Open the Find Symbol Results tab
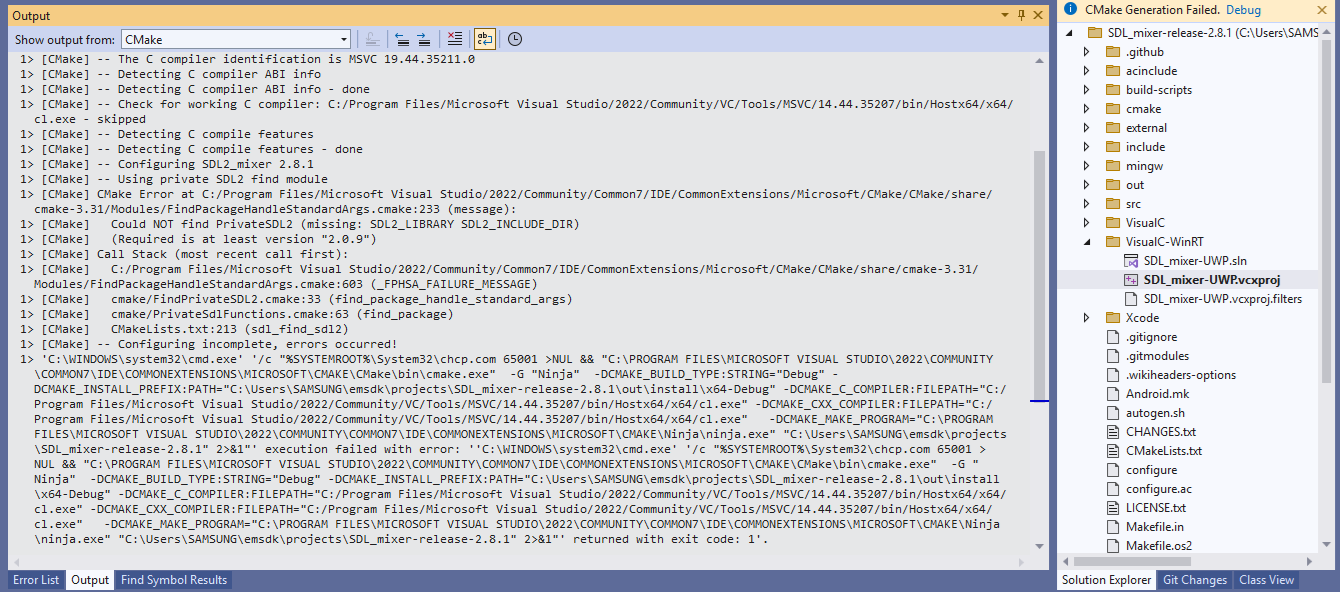The image size is (1340, 592). 174,580
